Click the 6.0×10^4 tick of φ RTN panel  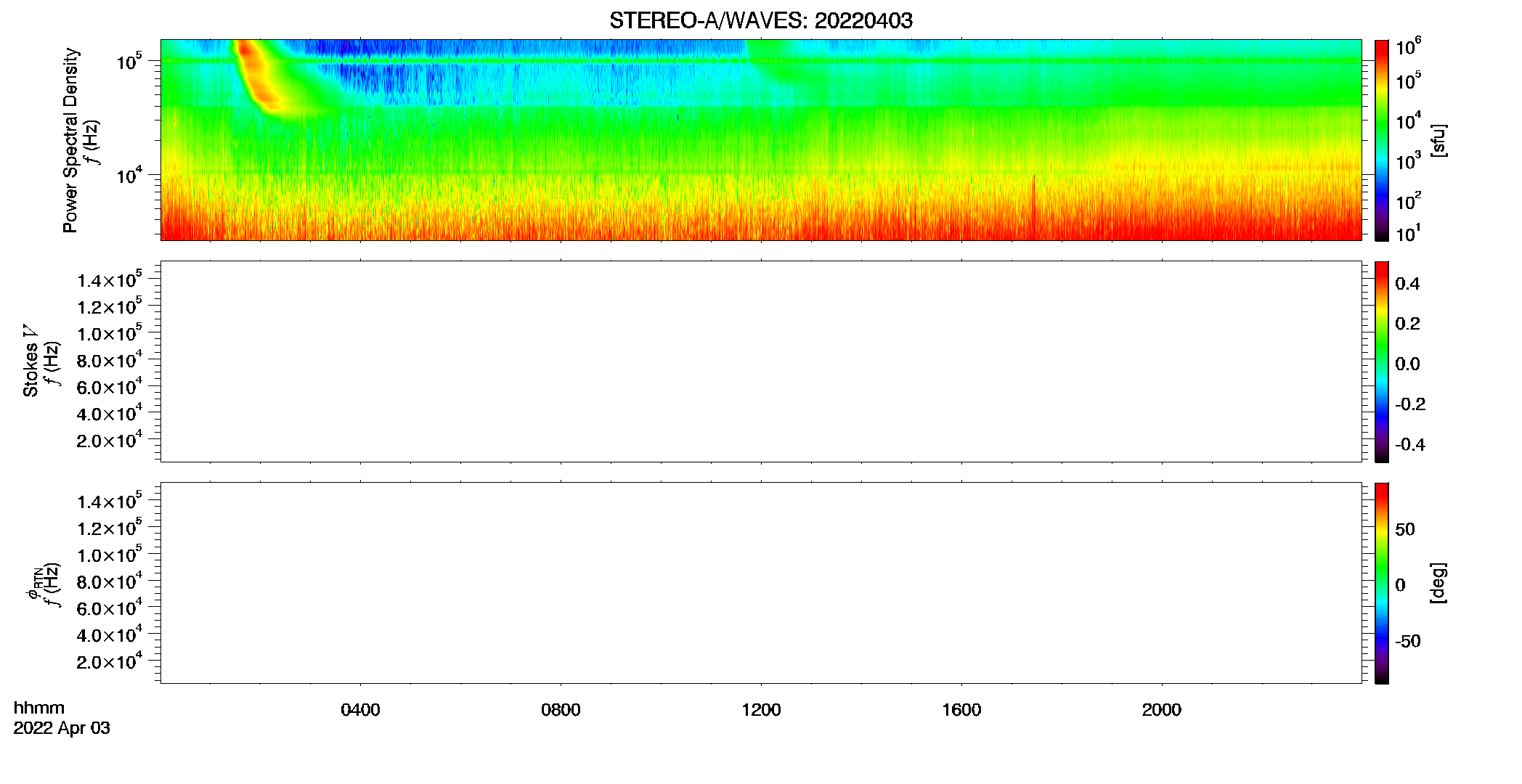tap(110, 608)
